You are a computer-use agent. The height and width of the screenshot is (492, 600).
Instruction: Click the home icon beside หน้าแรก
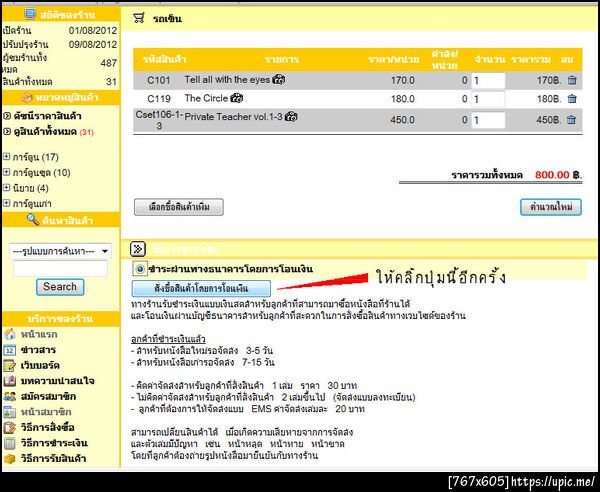coord(10,334)
